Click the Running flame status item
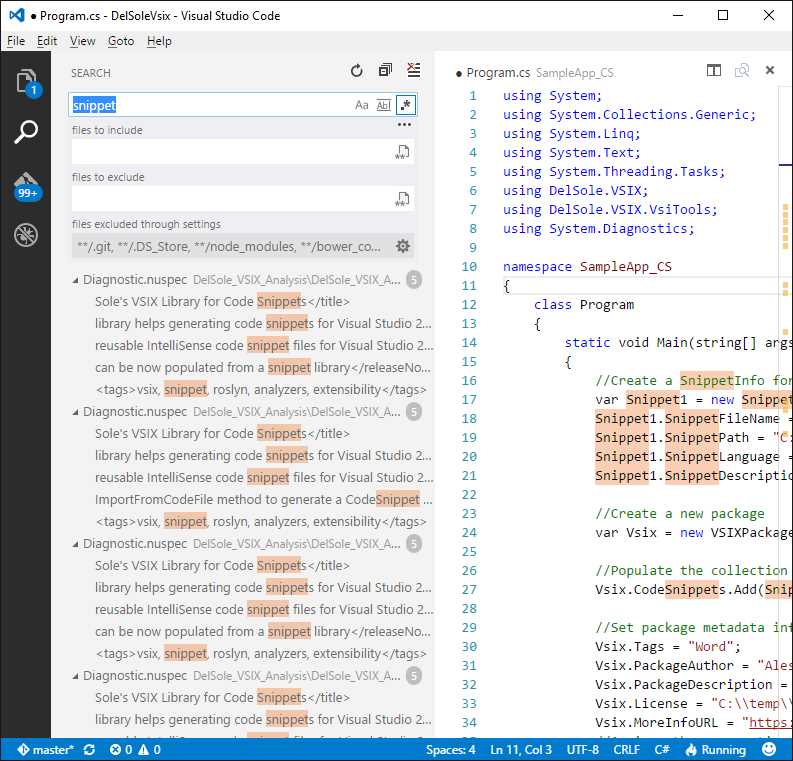The height and width of the screenshot is (761, 793). 716,749
